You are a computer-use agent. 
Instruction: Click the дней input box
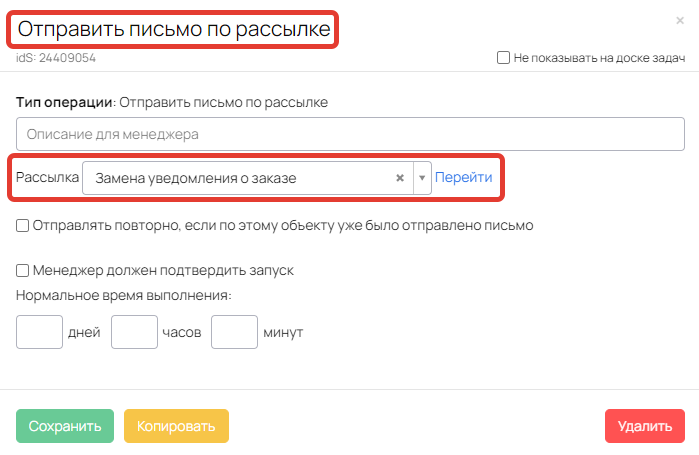tap(39, 332)
